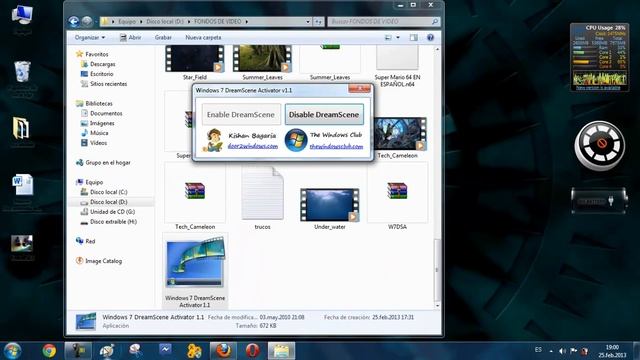Image resolution: width=640 pixels, height=360 pixels.
Task: Click the scroll down arrow in file list
Action: [x=437, y=305]
